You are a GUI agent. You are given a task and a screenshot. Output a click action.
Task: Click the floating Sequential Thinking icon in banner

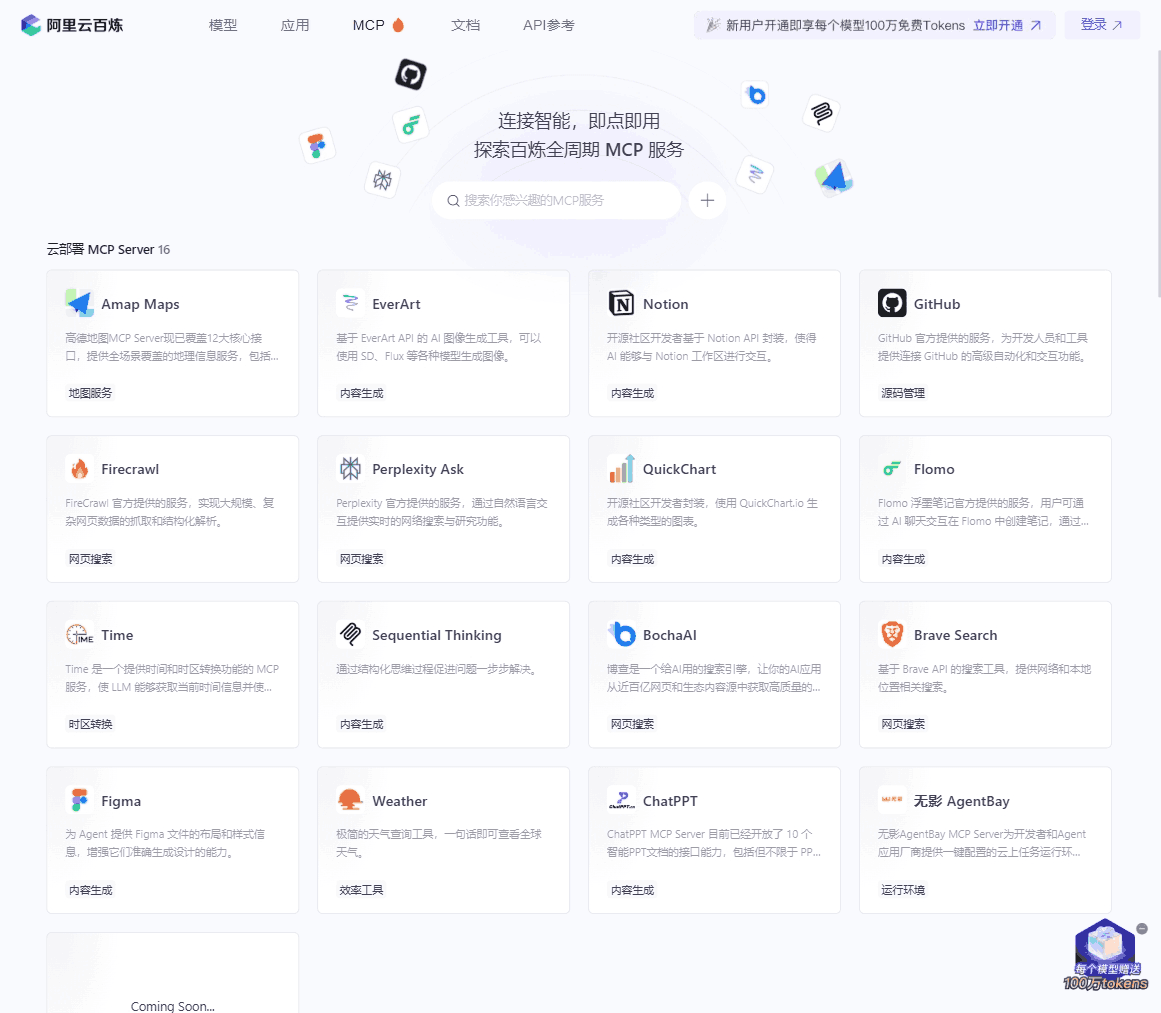click(821, 113)
